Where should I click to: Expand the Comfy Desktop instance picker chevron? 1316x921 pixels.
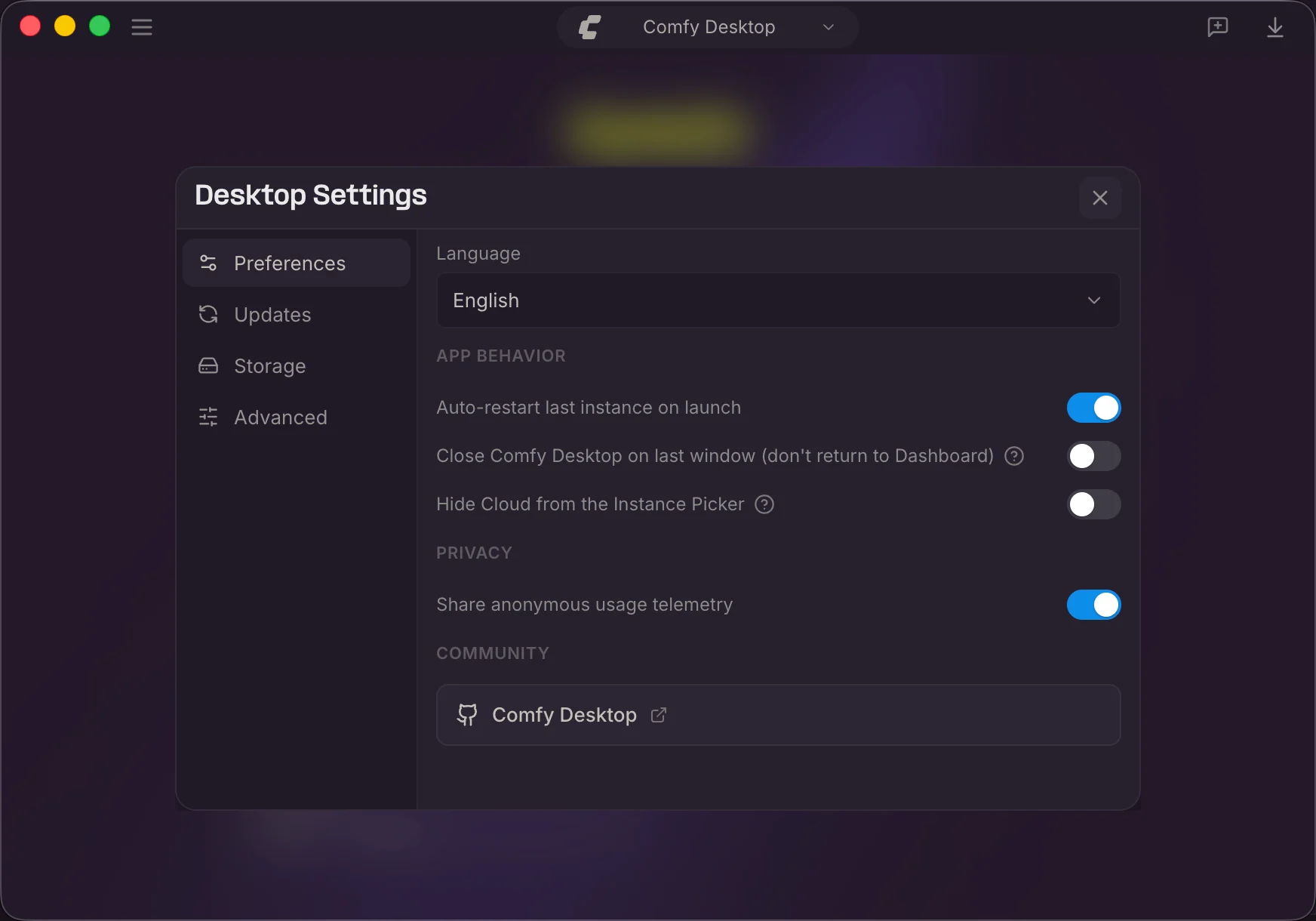828,27
